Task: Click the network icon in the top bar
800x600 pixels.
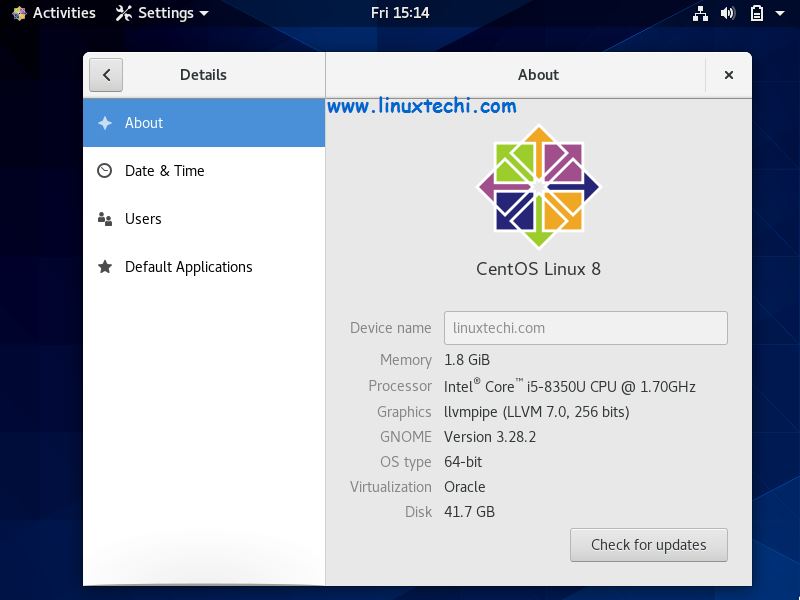Action: point(700,13)
